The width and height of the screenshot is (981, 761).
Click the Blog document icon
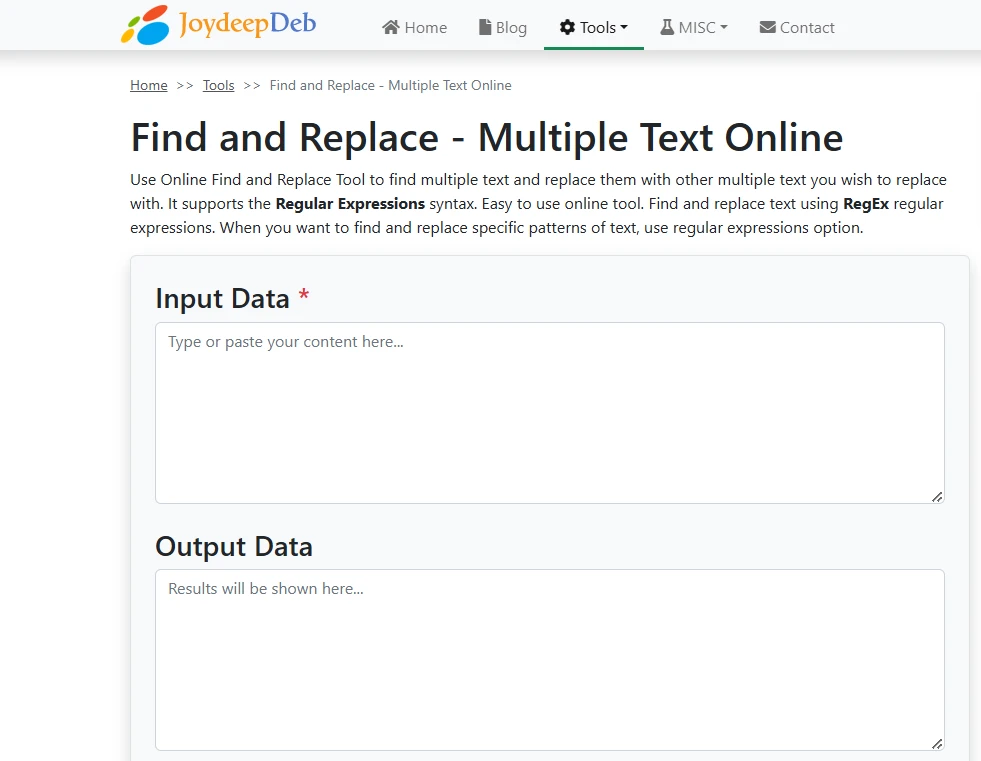tap(483, 27)
